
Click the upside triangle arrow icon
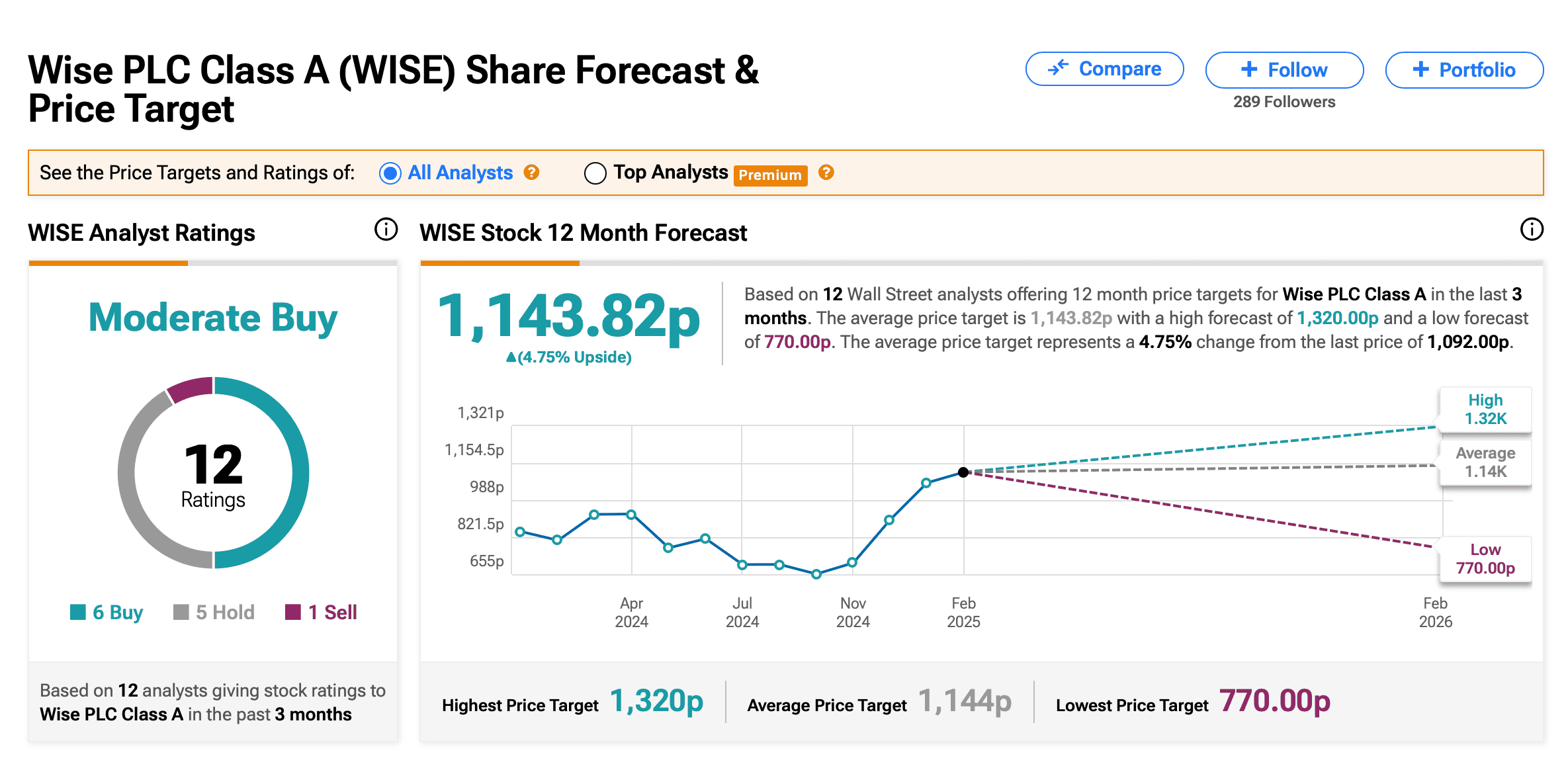511,357
